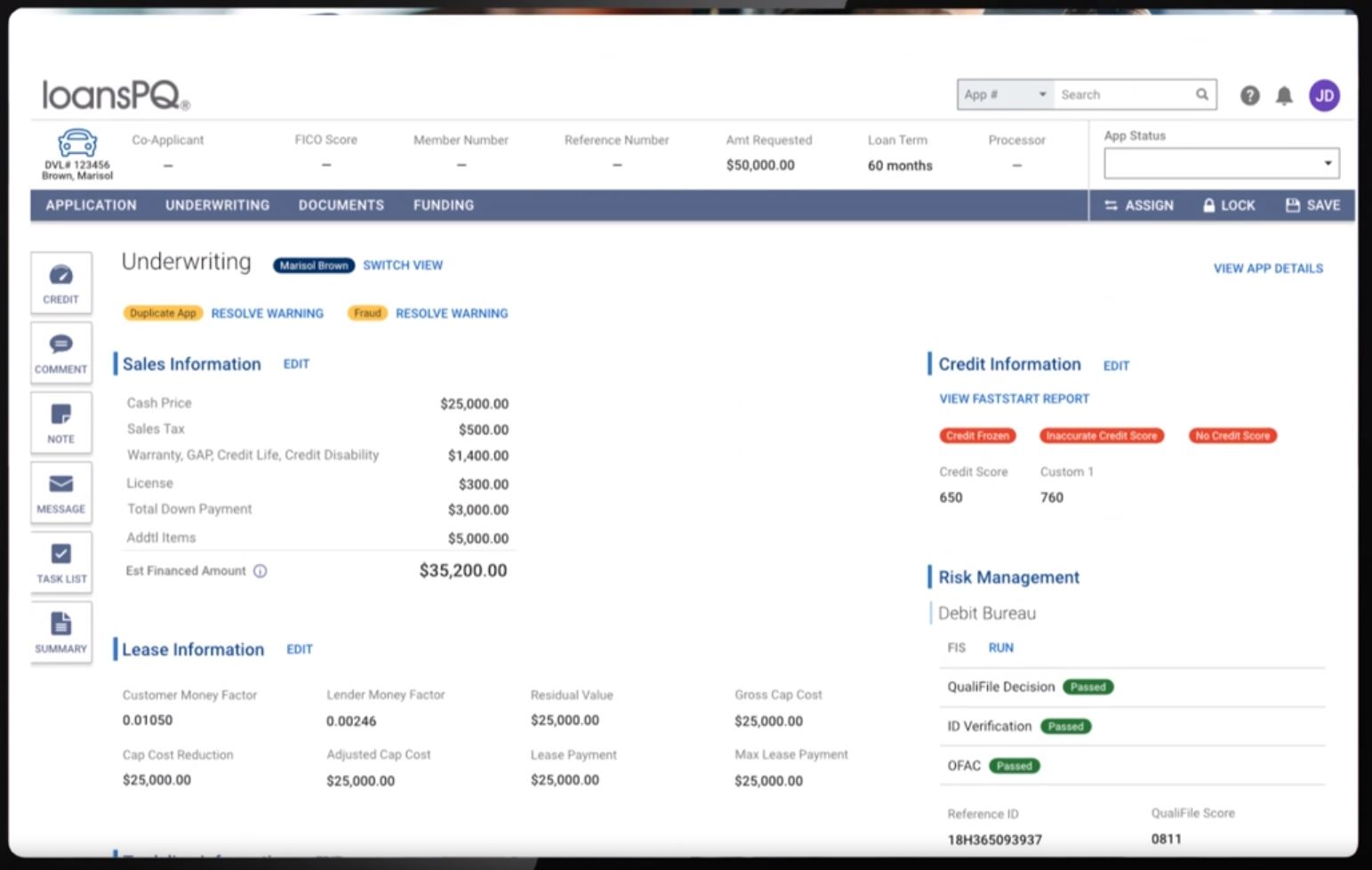Screen dimensions: 1372x870
Task: Open View App Details
Action: [x=1268, y=268]
